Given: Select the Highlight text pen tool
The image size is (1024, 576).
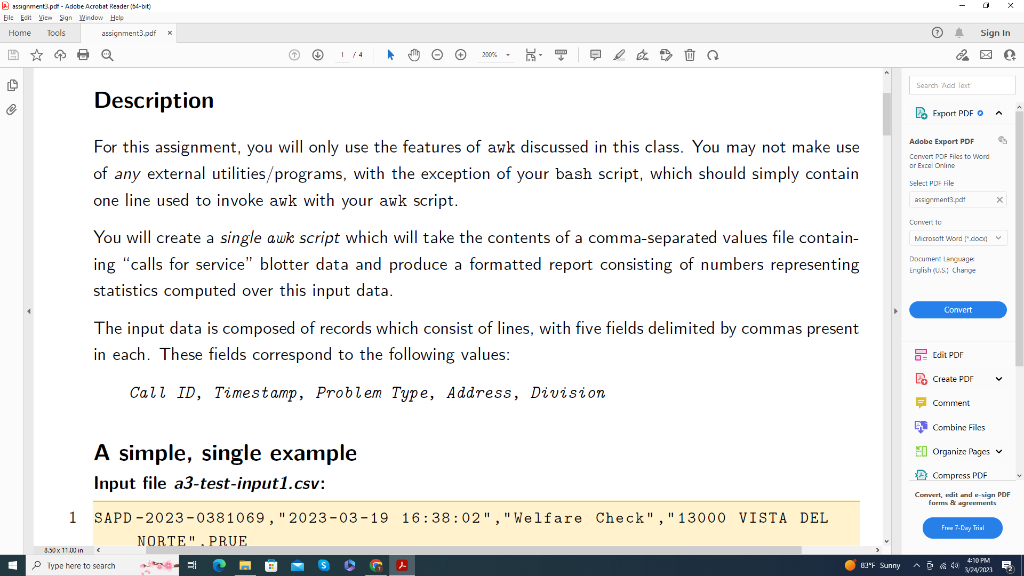Looking at the screenshot, I should [619, 56].
